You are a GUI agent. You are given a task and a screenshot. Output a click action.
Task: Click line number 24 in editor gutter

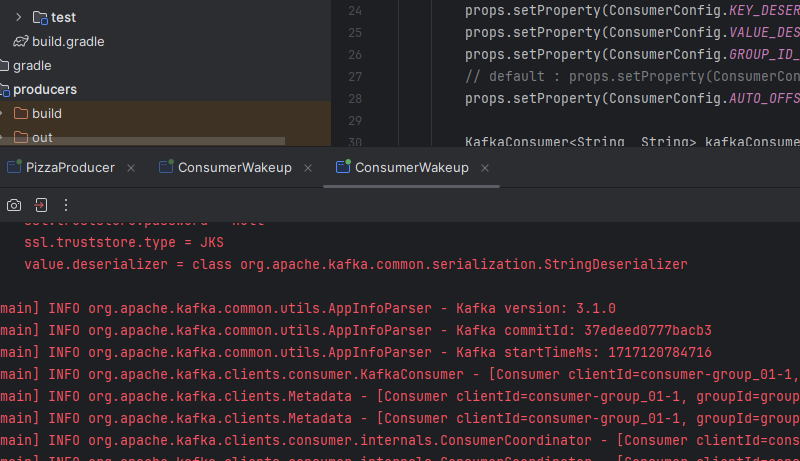tap(355, 11)
